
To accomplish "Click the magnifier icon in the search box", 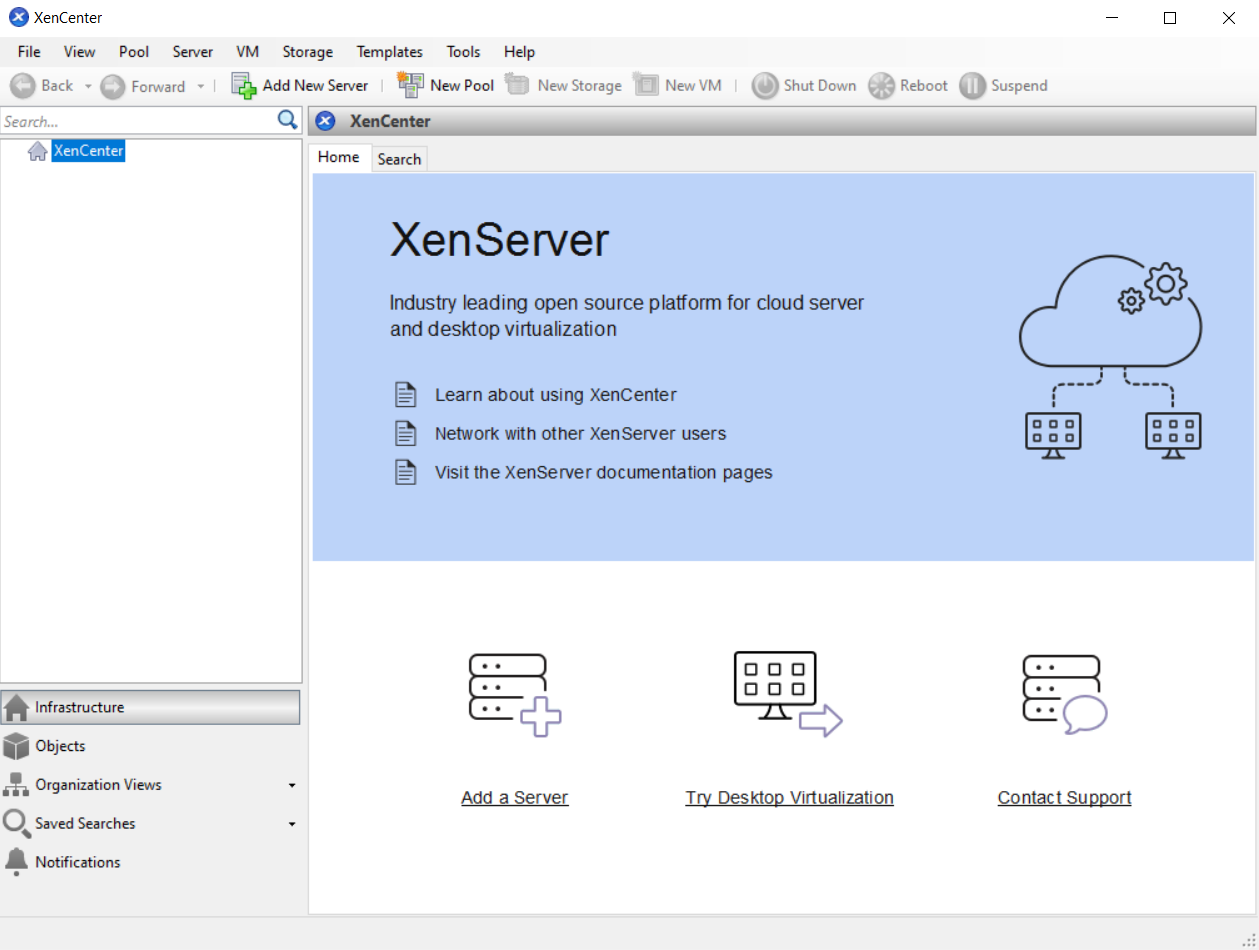I will (287, 120).
